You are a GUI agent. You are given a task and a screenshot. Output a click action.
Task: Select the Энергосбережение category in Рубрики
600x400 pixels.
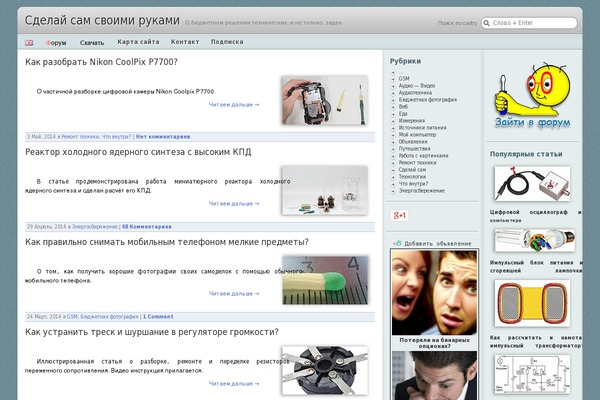pos(422,191)
